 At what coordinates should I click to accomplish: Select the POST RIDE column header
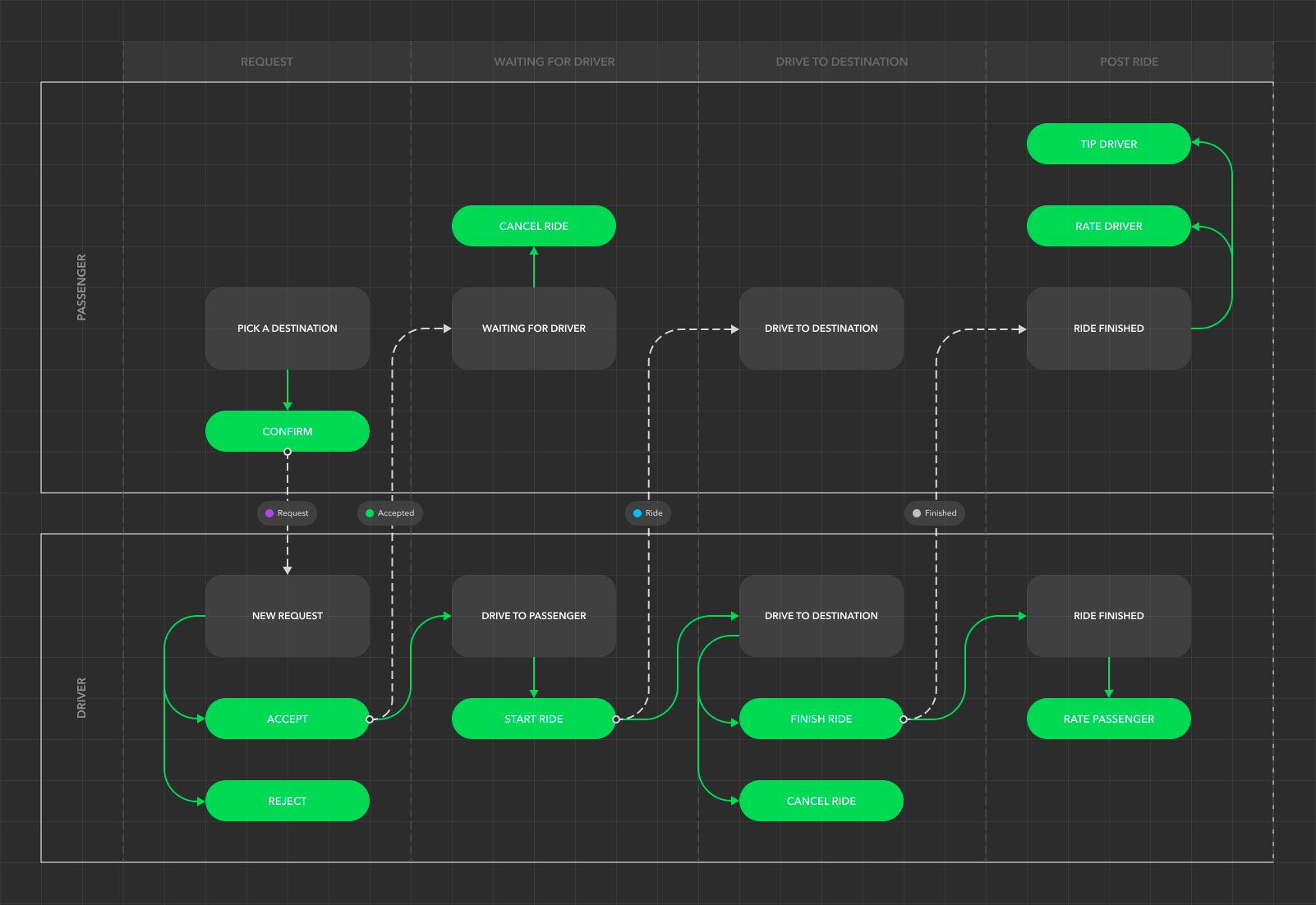coord(1129,61)
